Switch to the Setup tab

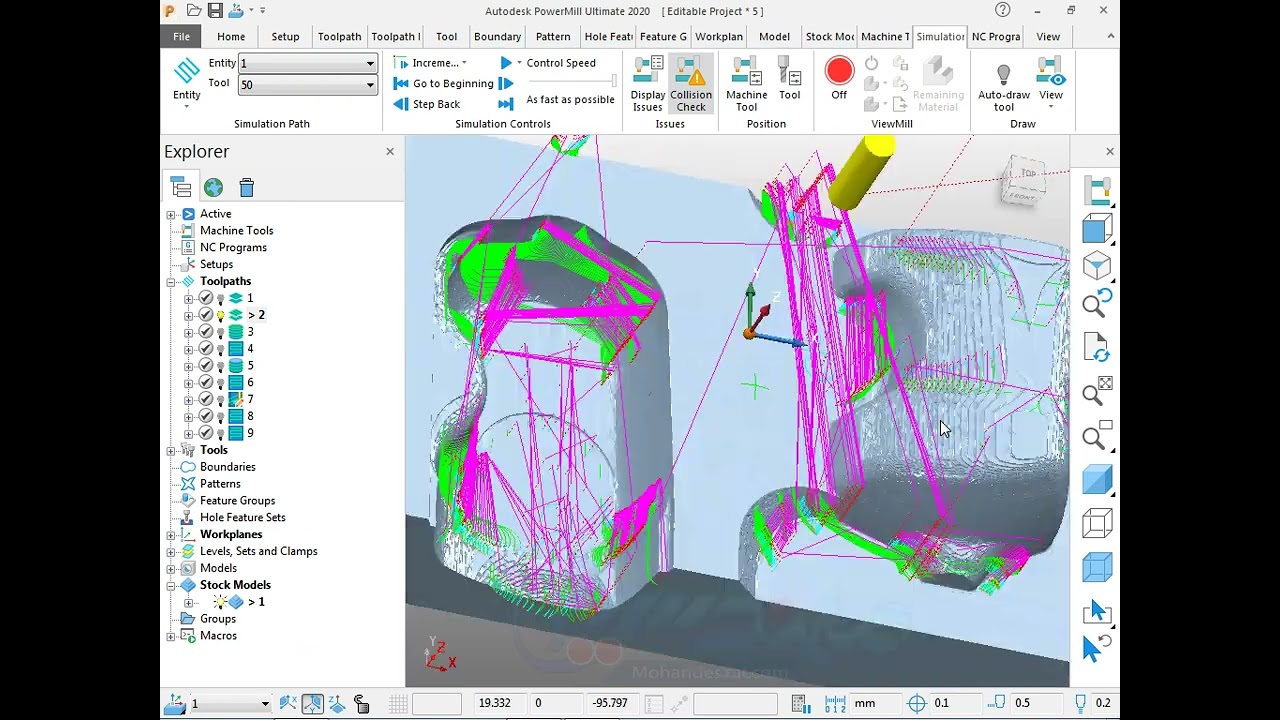[285, 36]
